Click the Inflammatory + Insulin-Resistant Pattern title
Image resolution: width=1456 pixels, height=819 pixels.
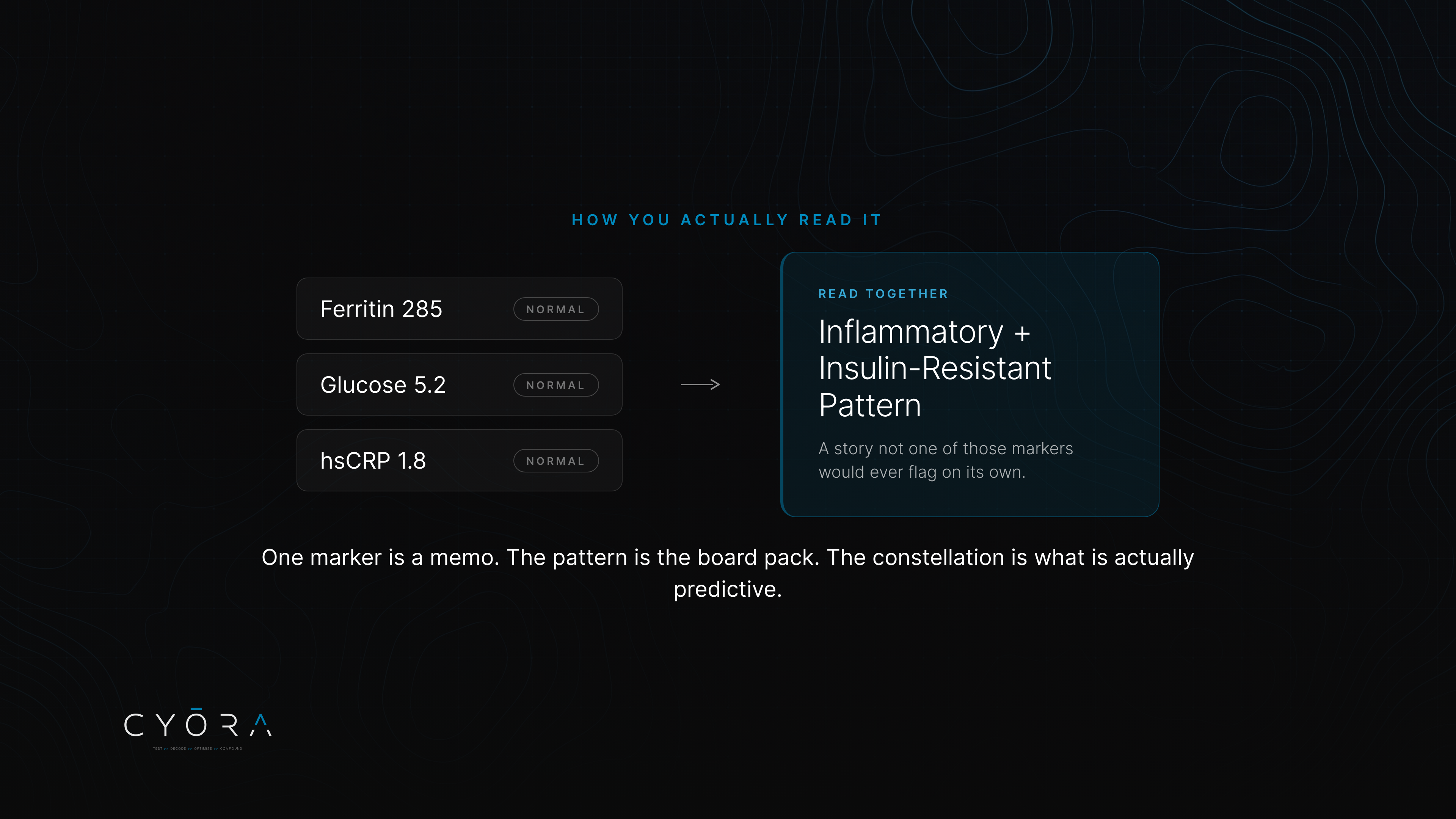tap(935, 369)
